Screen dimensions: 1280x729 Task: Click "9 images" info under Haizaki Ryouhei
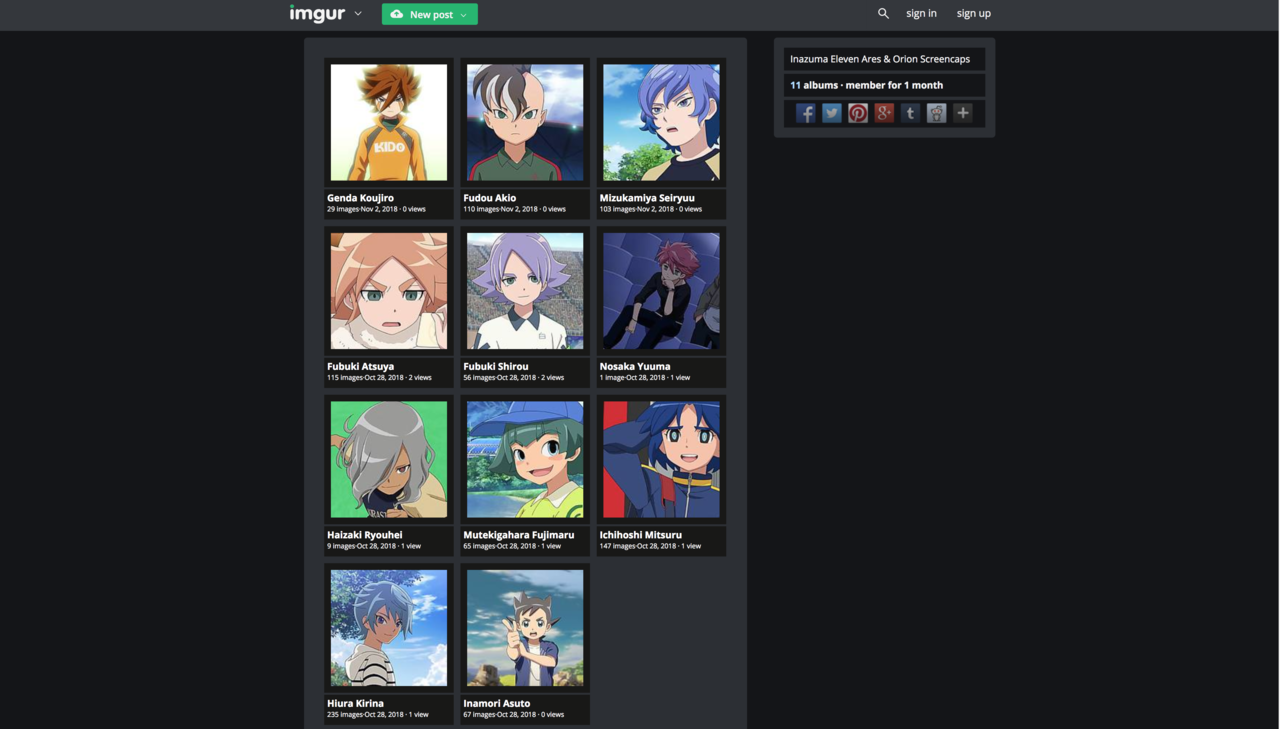(341, 546)
